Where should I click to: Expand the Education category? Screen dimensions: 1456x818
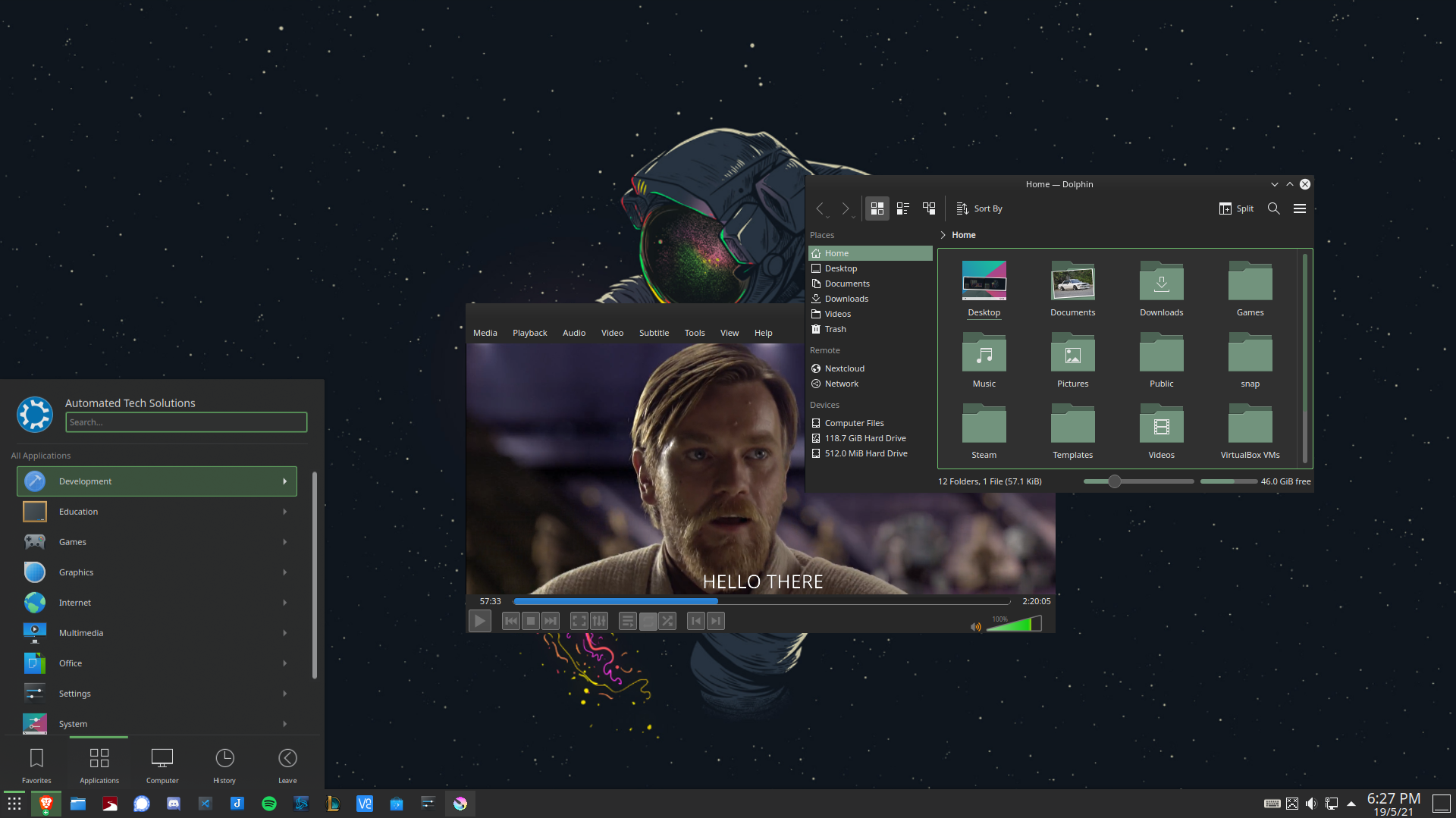[x=157, y=512]
